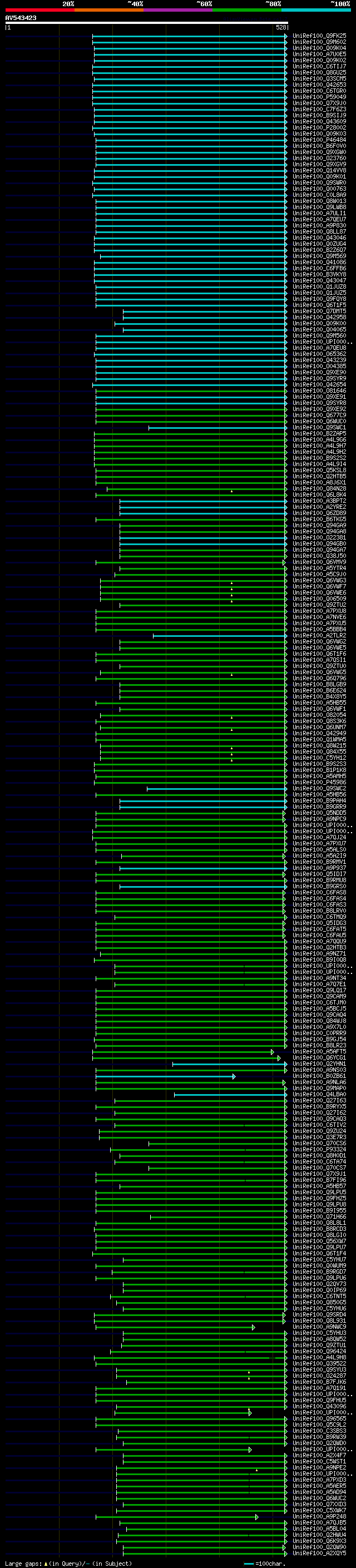Click UniRef100_Q41086 label
The image size is (356, 1568).
319,263
